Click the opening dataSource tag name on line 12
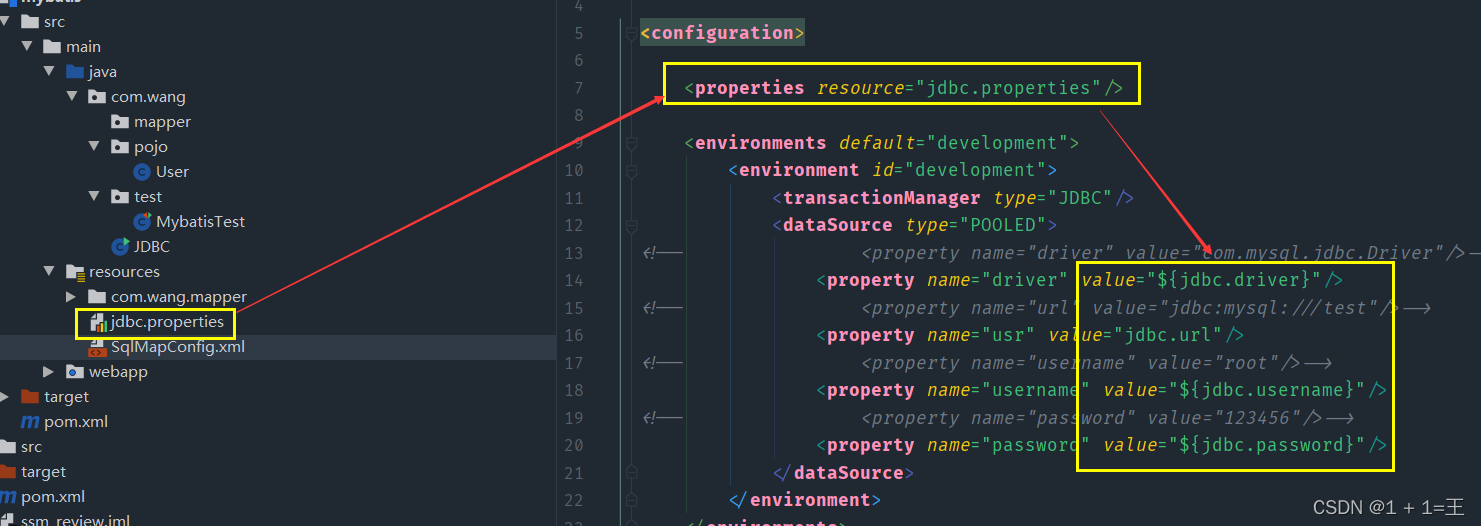This screenshot has height=526, width=1481. [837, 225]
